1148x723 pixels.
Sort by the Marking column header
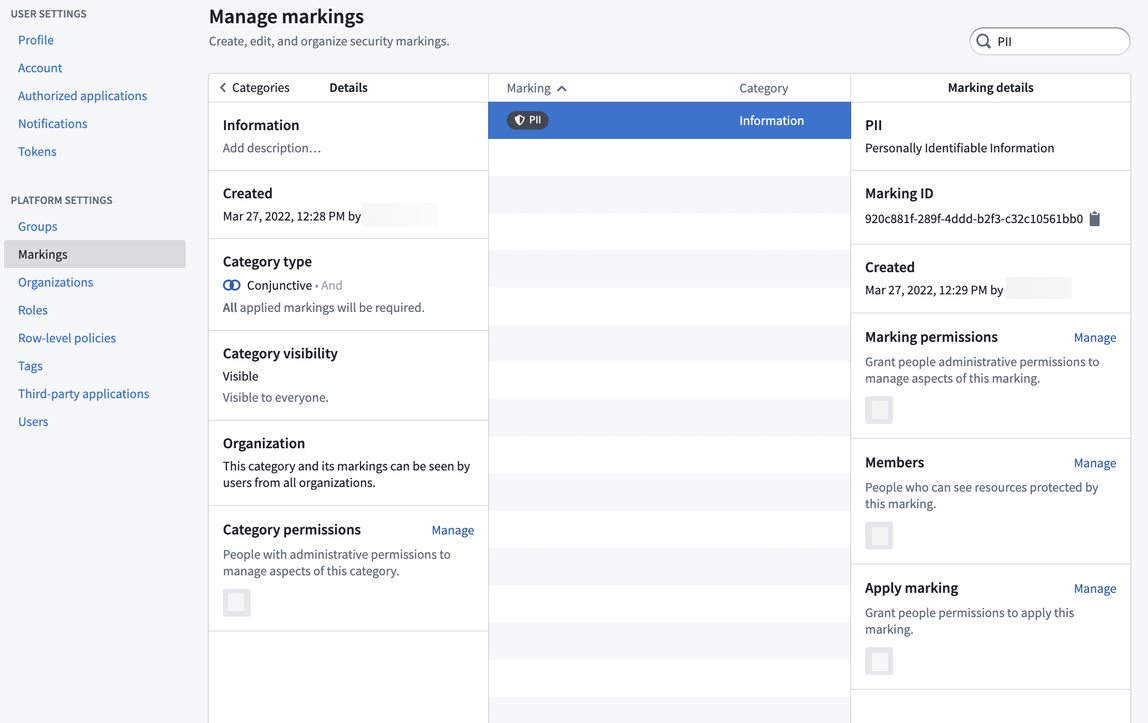537,89
